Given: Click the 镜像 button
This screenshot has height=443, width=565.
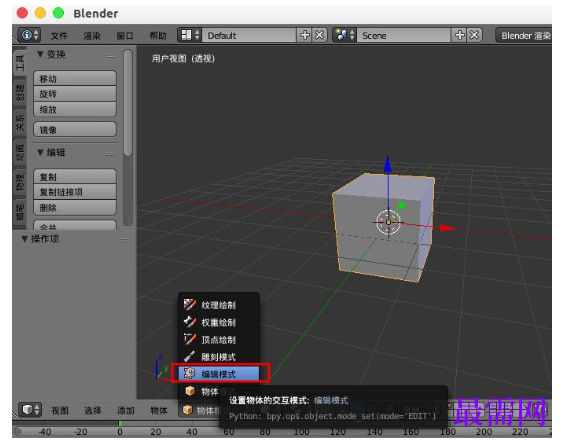Looking at the screenshot, I should [x=75, y=129].
